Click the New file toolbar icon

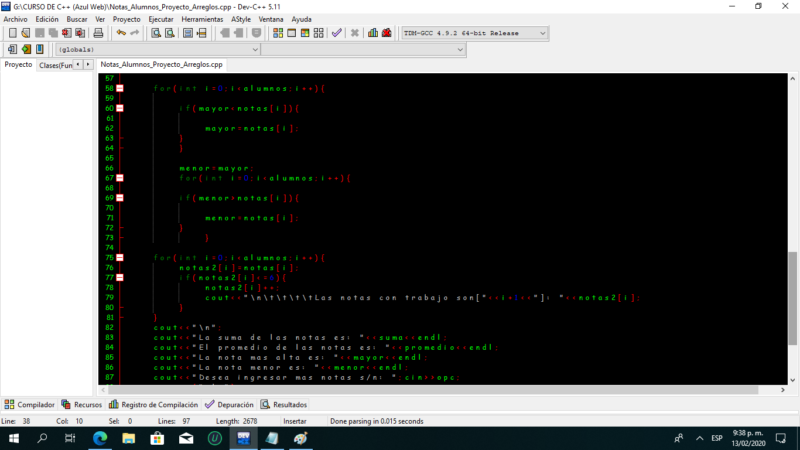point(12,33)
